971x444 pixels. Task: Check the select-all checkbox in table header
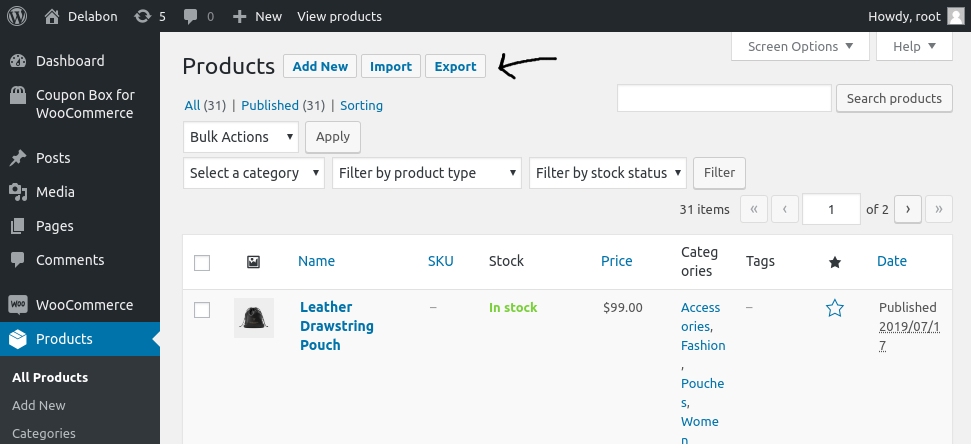pyautogui.click(x=202, y=263)
